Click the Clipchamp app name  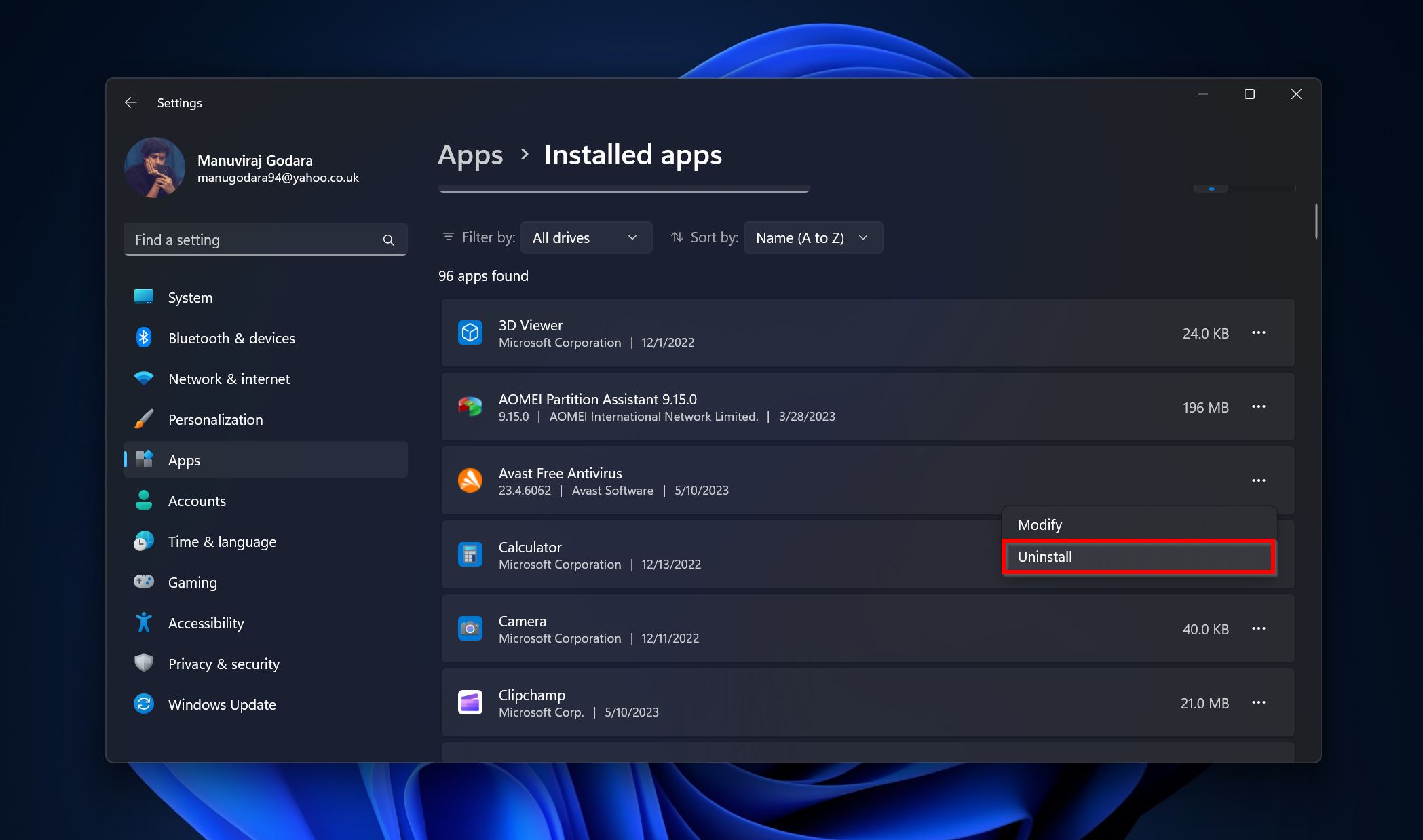point(532,695)
